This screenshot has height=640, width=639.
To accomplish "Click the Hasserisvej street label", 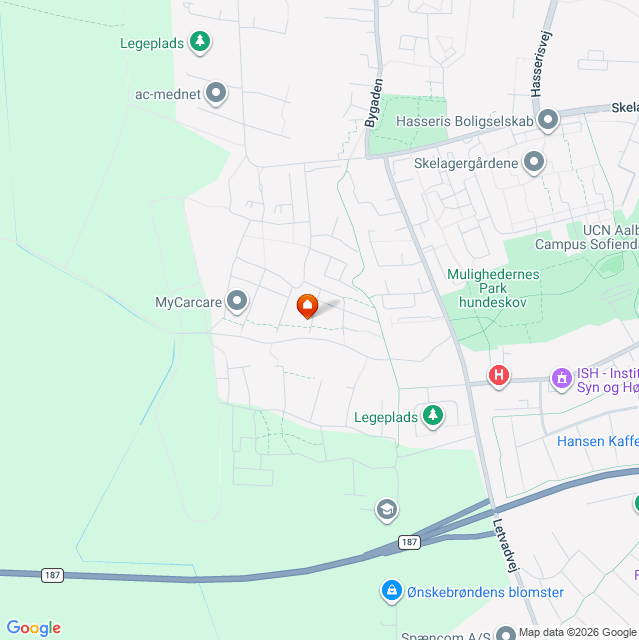I will pyautogui.click(x=541, y=64).
